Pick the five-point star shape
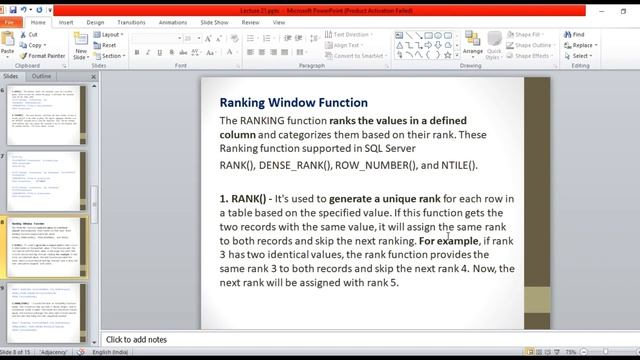Image resolution: width=640 pixels, height=360 pixels. click(x=448, y=55)
